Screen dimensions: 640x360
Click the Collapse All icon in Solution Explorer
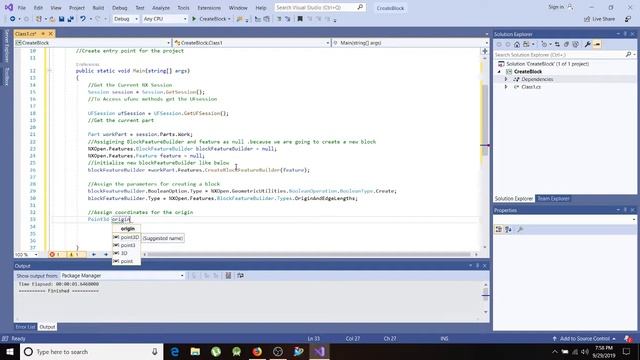(567, 44)
